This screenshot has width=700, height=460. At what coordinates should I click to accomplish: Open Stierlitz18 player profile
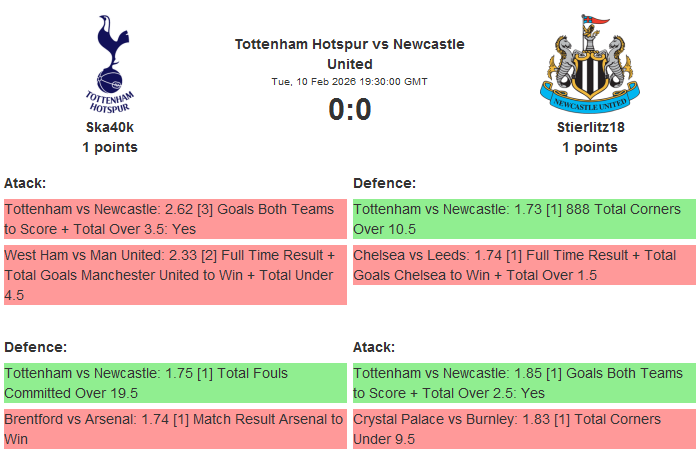[589, 127]
